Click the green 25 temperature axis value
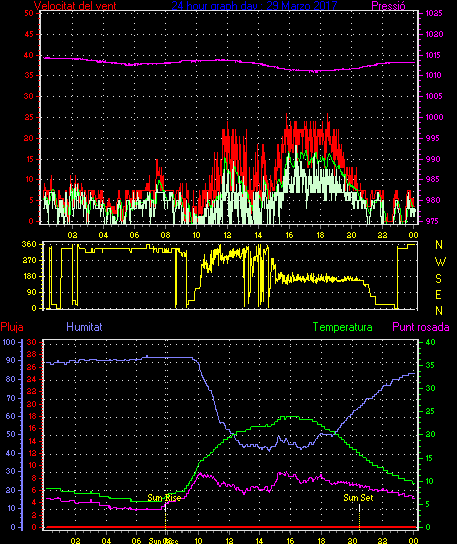The width and height of the screenshot is (457, 544). coord(430,411)
